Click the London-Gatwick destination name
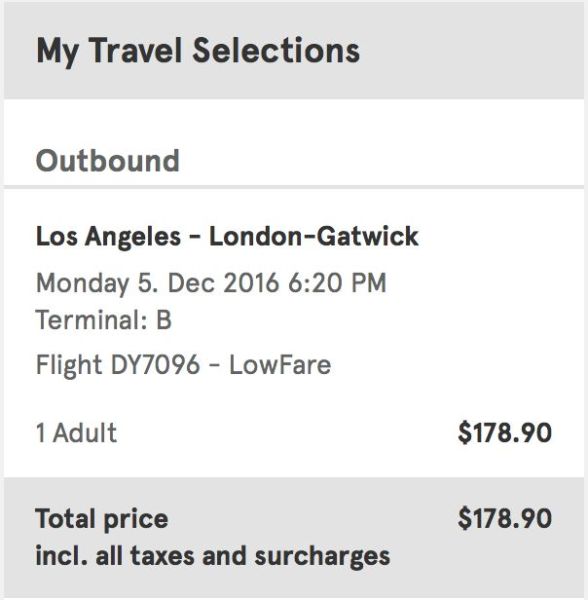This screenshot has height=600, width=588. [314, 236]
